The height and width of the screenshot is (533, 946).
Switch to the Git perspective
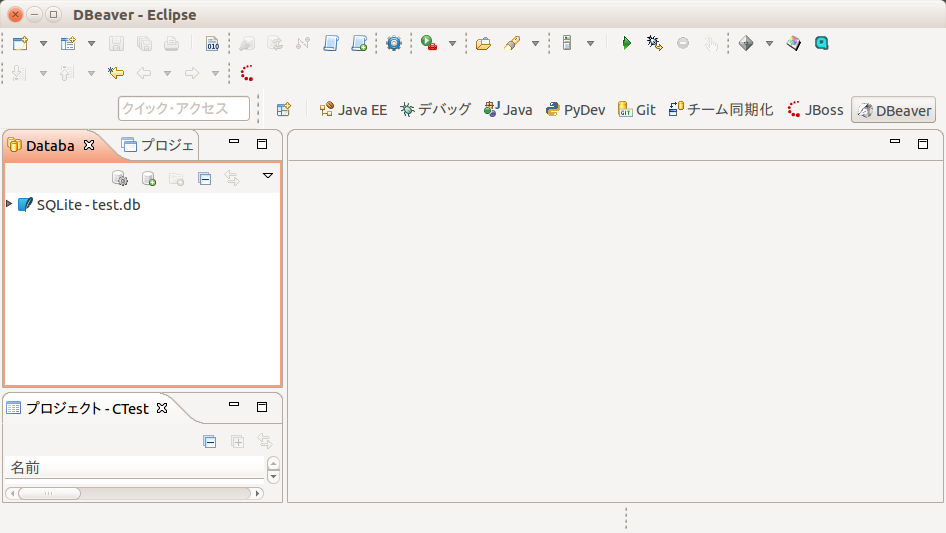point(636,110)
